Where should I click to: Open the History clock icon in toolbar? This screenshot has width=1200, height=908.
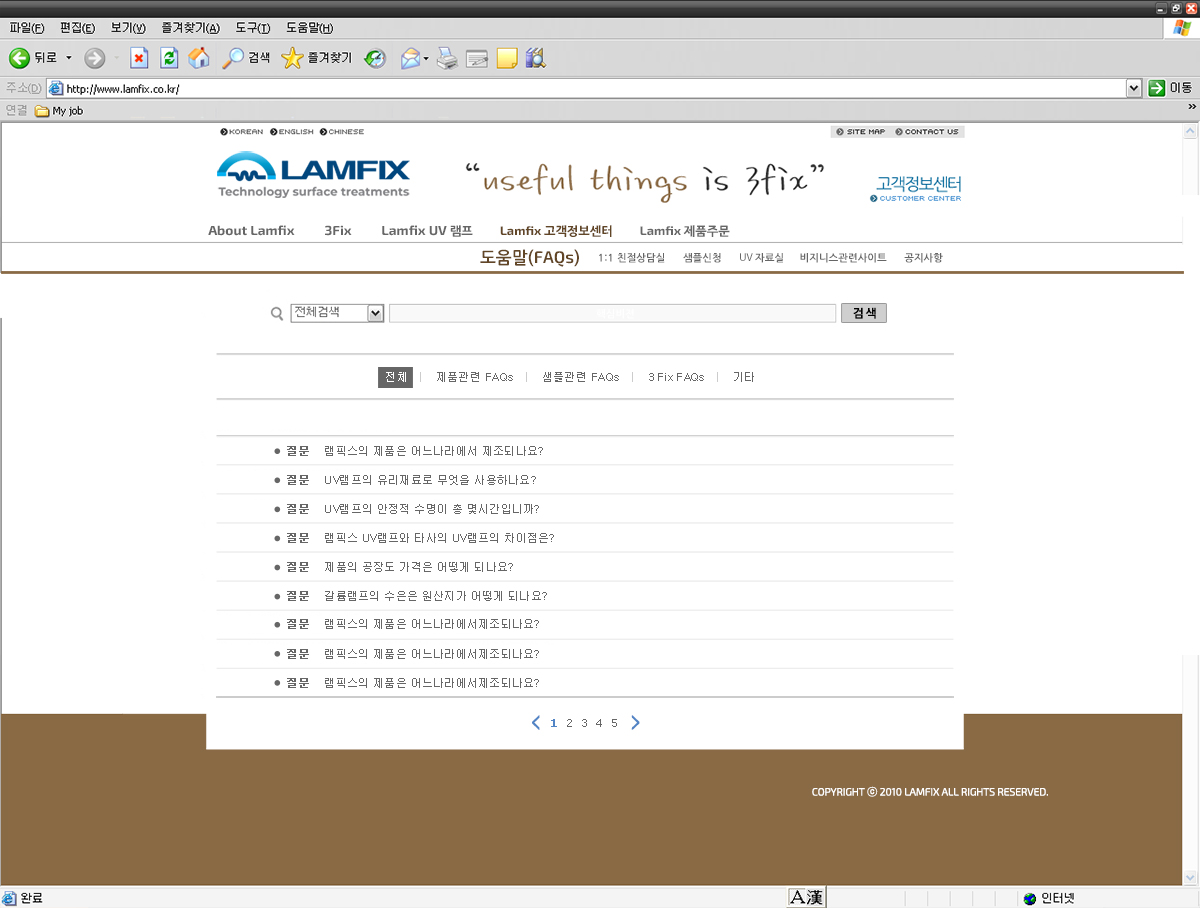pos(375,59)
